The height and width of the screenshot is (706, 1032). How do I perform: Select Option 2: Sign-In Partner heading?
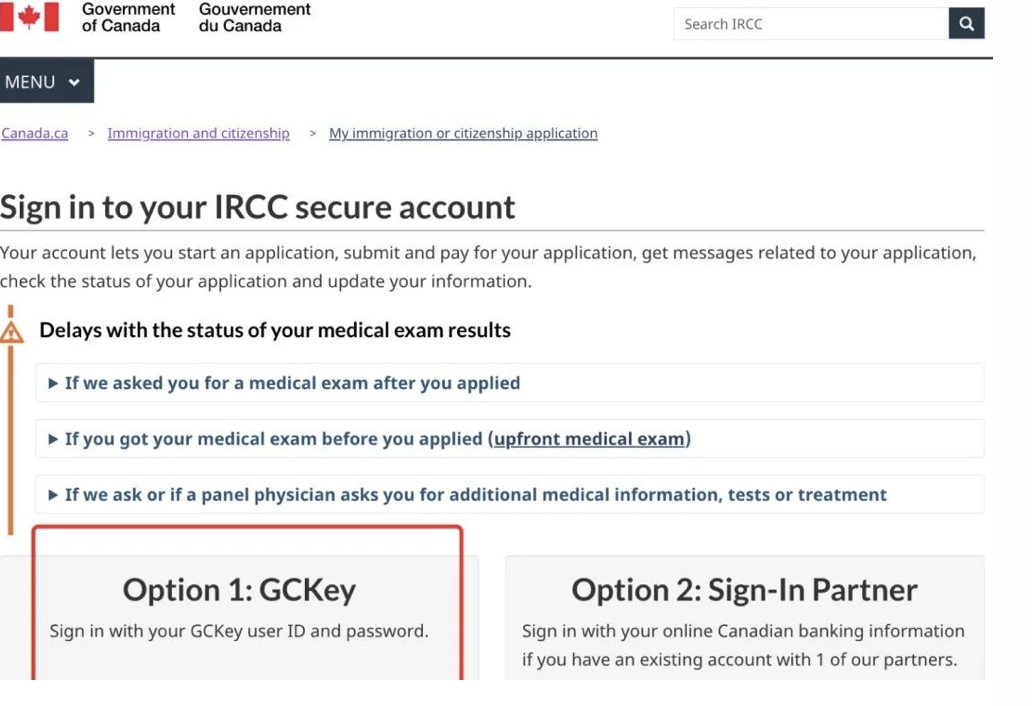(x=744, y=590)
